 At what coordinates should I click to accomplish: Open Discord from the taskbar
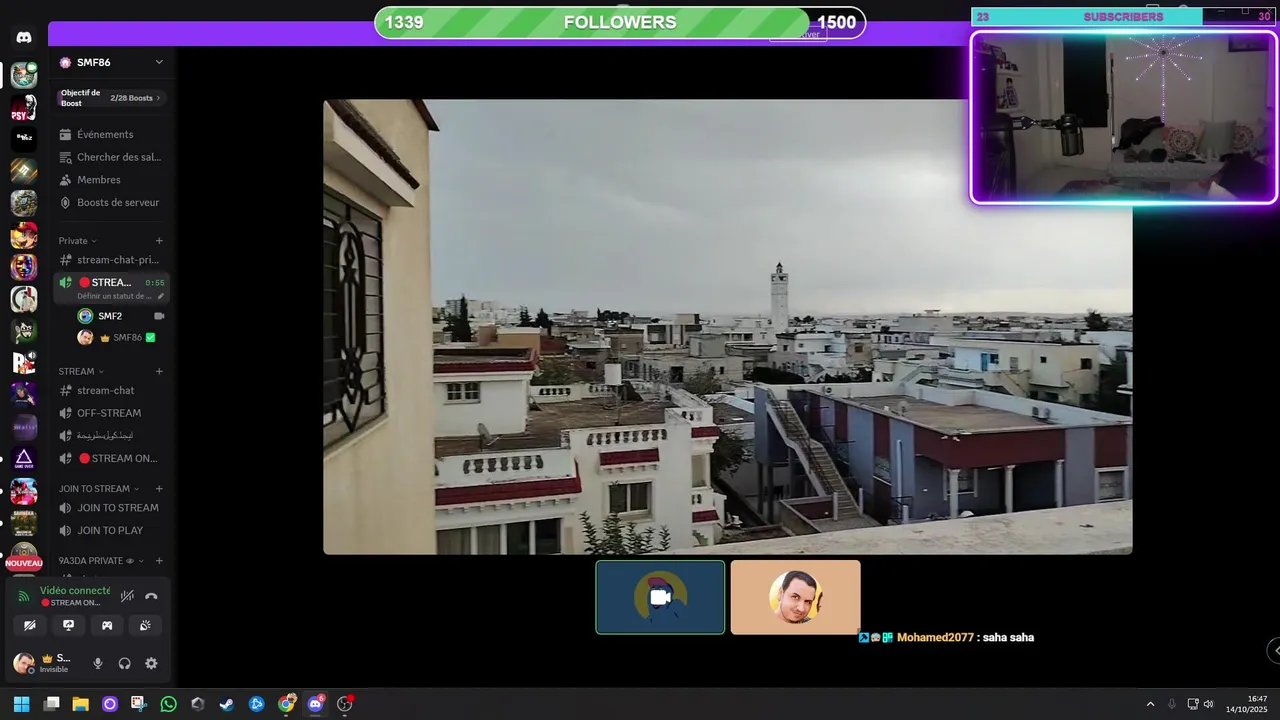pos(316,704)
